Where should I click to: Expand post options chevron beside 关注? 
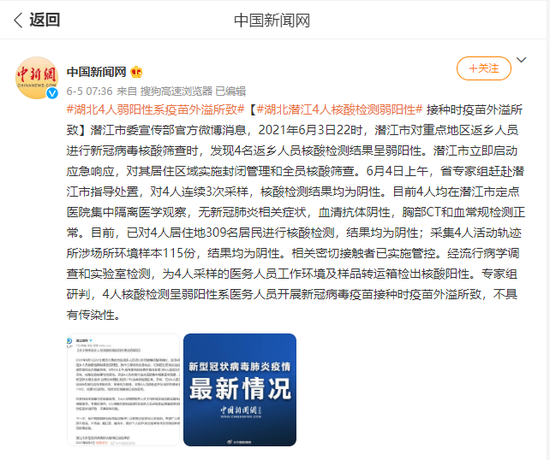click(x=522, y=60)
